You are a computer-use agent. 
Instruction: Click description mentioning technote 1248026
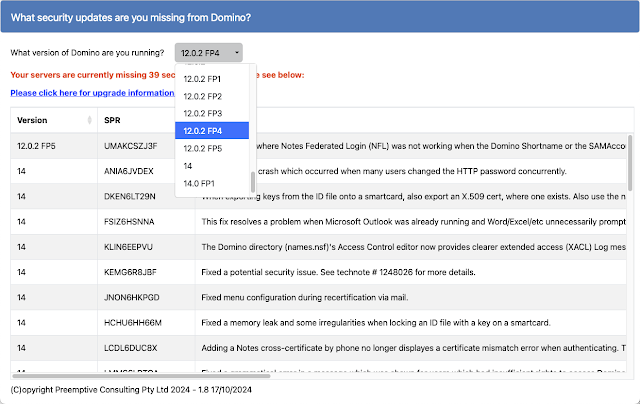tap(338, 272)
